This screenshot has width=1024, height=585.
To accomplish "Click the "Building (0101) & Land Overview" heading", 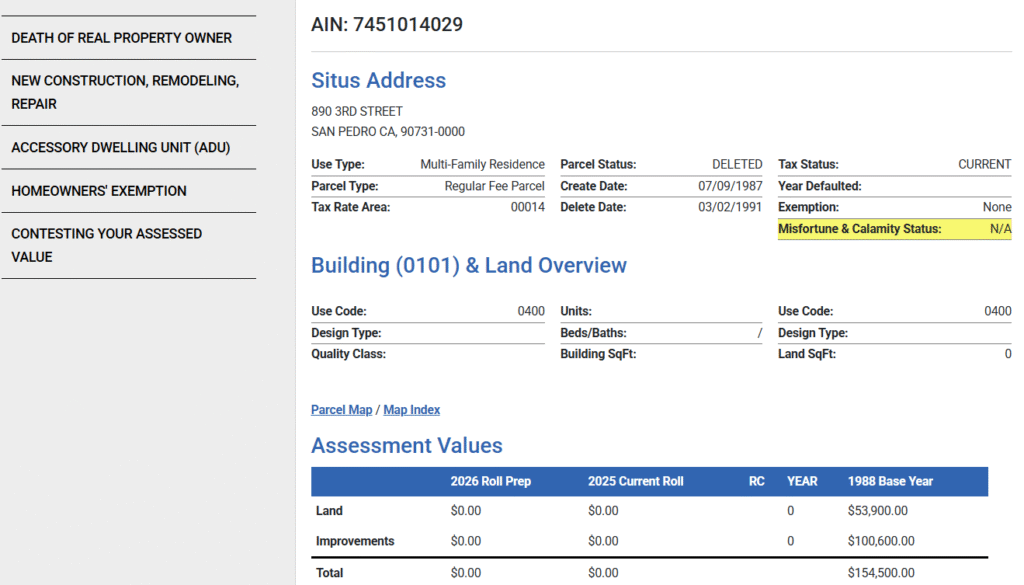I will coord(471,265).
